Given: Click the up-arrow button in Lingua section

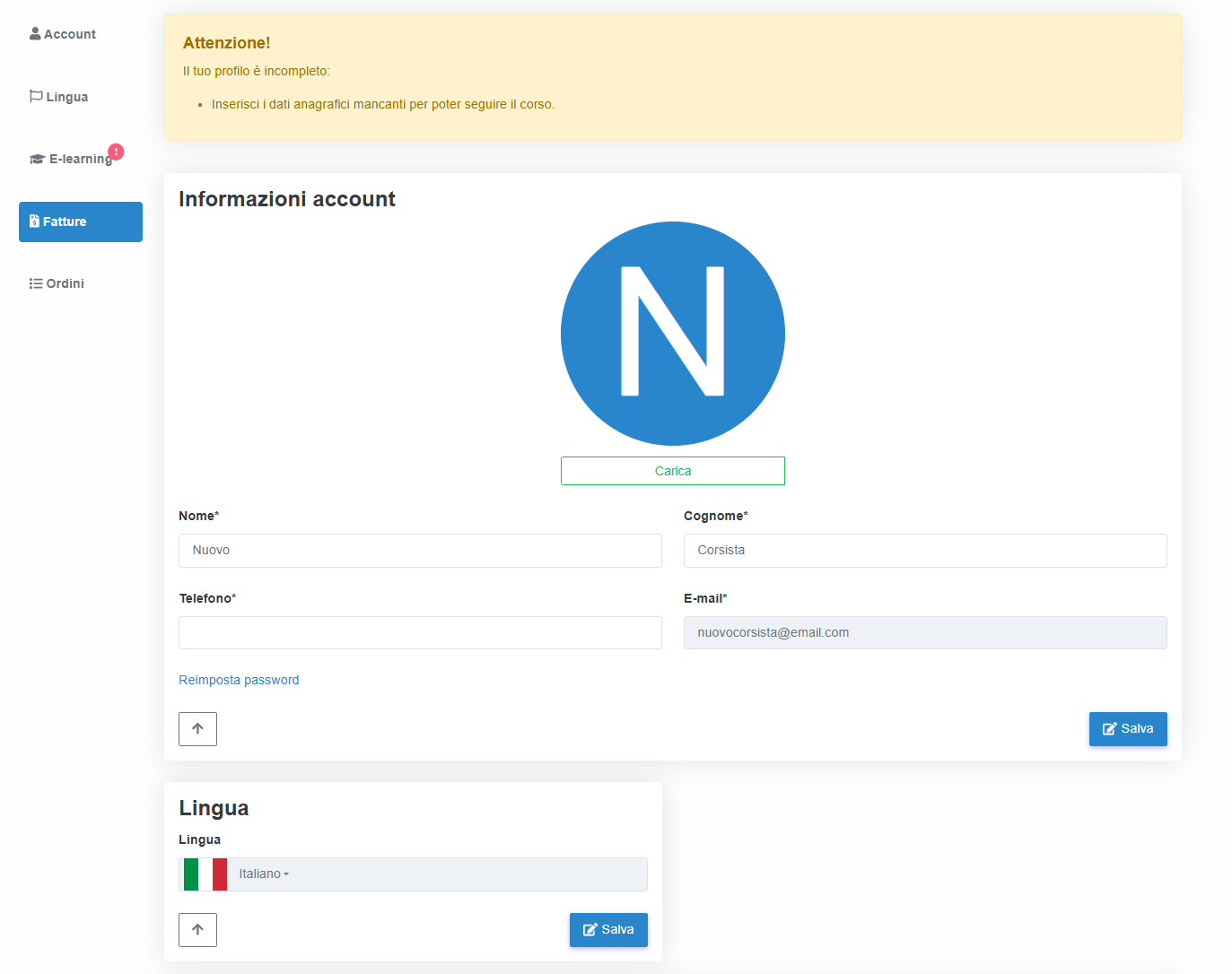Looking at the screenshot, I should [x=197, y=930].
